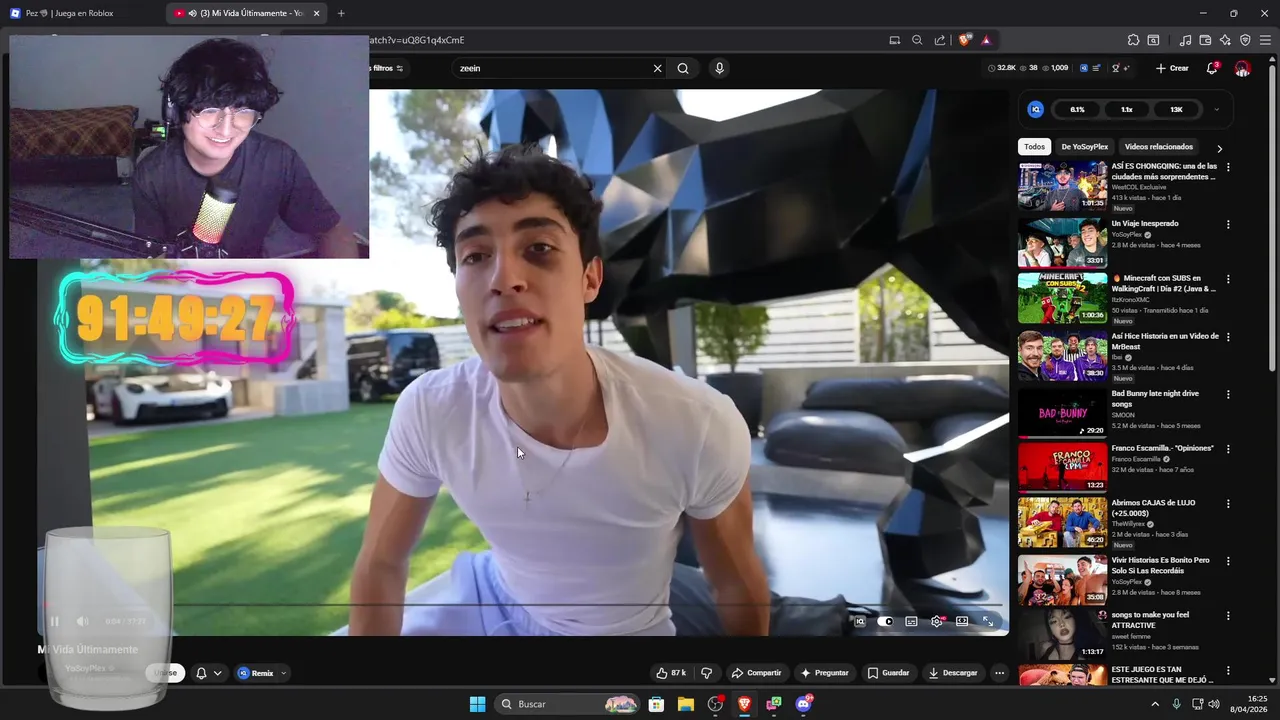Open the notifications bell
The width and height of the screenshot is (1280, 720).
[x=1212, y=68]
